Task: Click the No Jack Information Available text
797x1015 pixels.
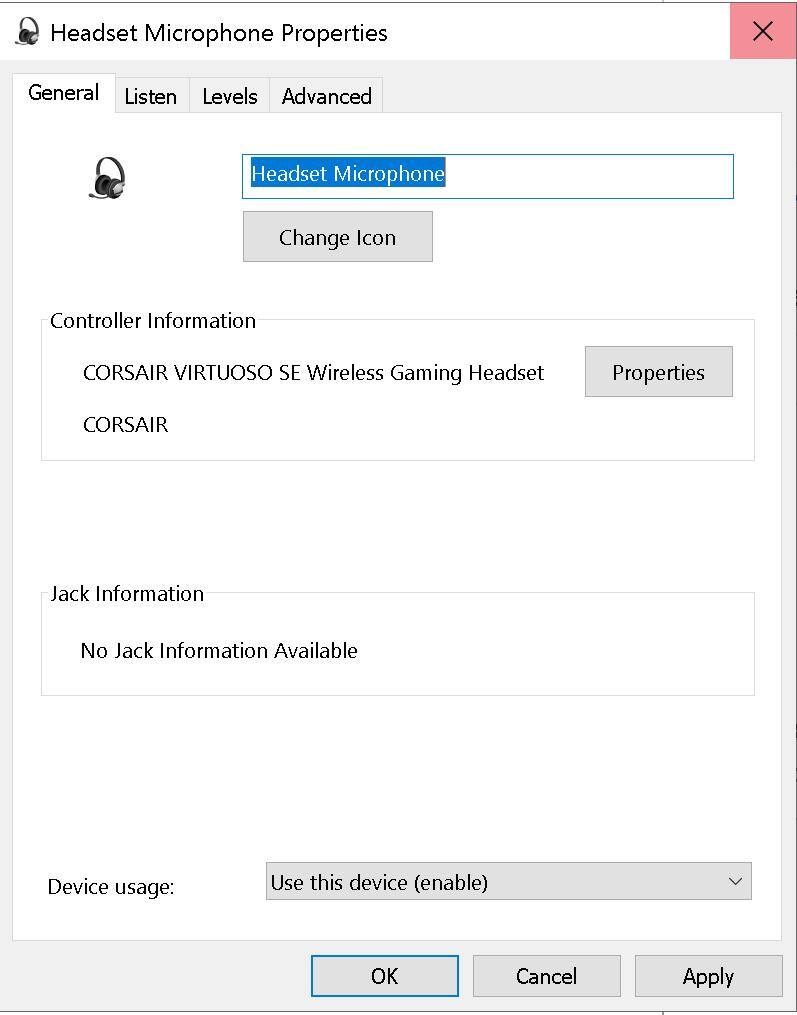Action: (x=219, y=651)
